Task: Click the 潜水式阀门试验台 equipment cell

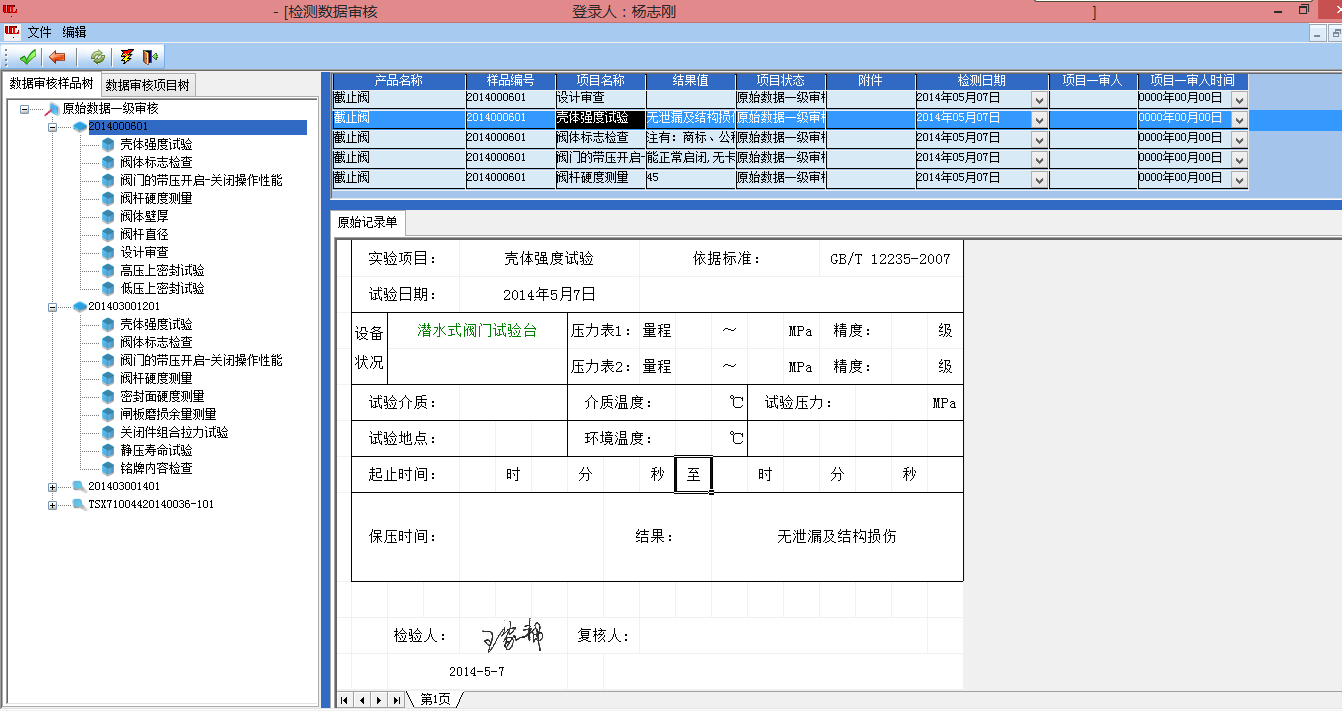Action: (x=476, y=331)
